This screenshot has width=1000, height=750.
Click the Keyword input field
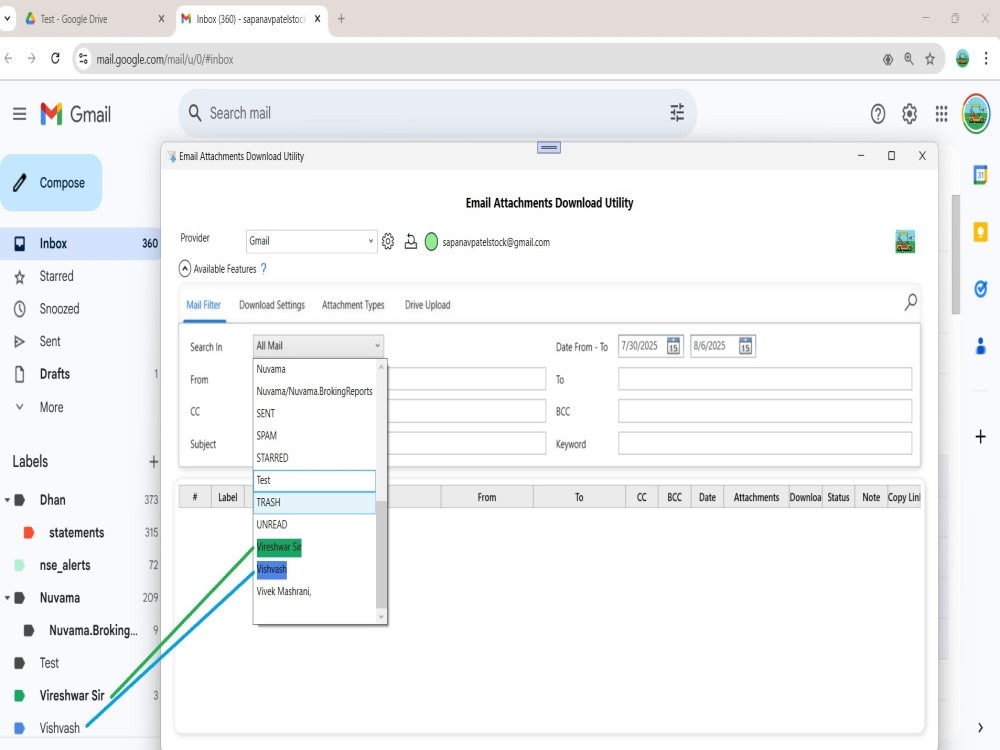click(x=765, y=443)
